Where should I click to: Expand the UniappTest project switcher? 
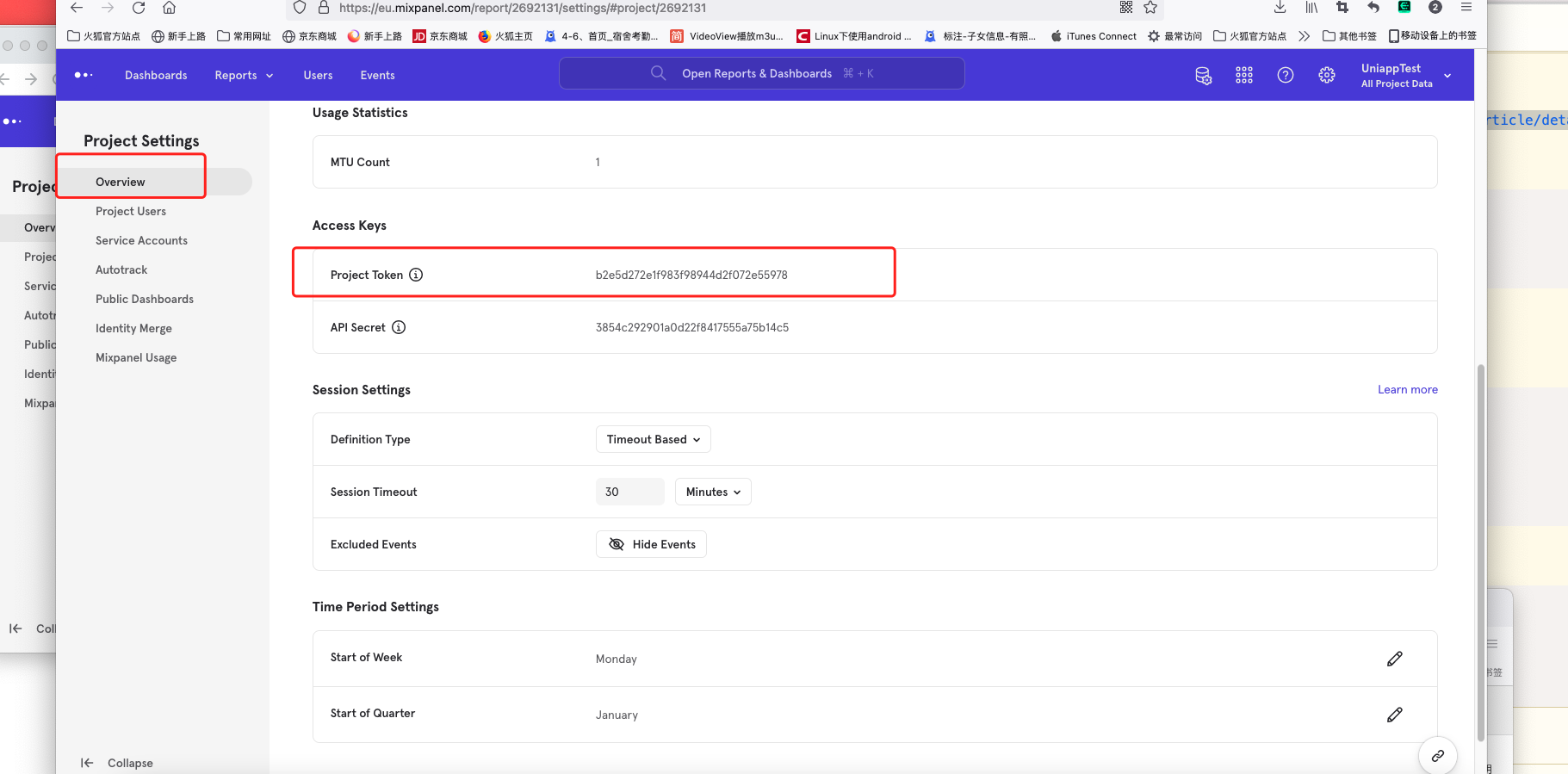(1406, 75)
